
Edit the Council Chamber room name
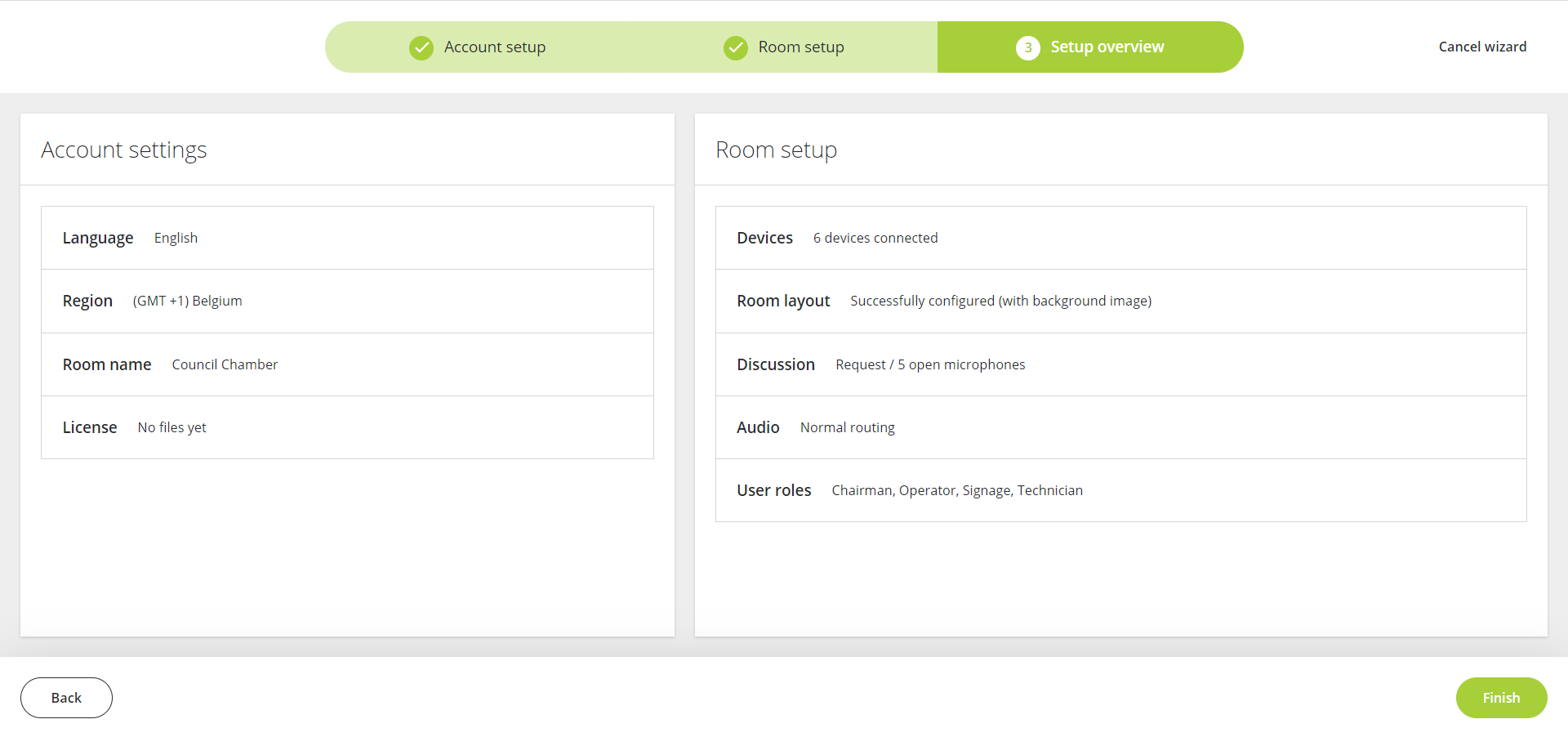[x=347, y=364]
